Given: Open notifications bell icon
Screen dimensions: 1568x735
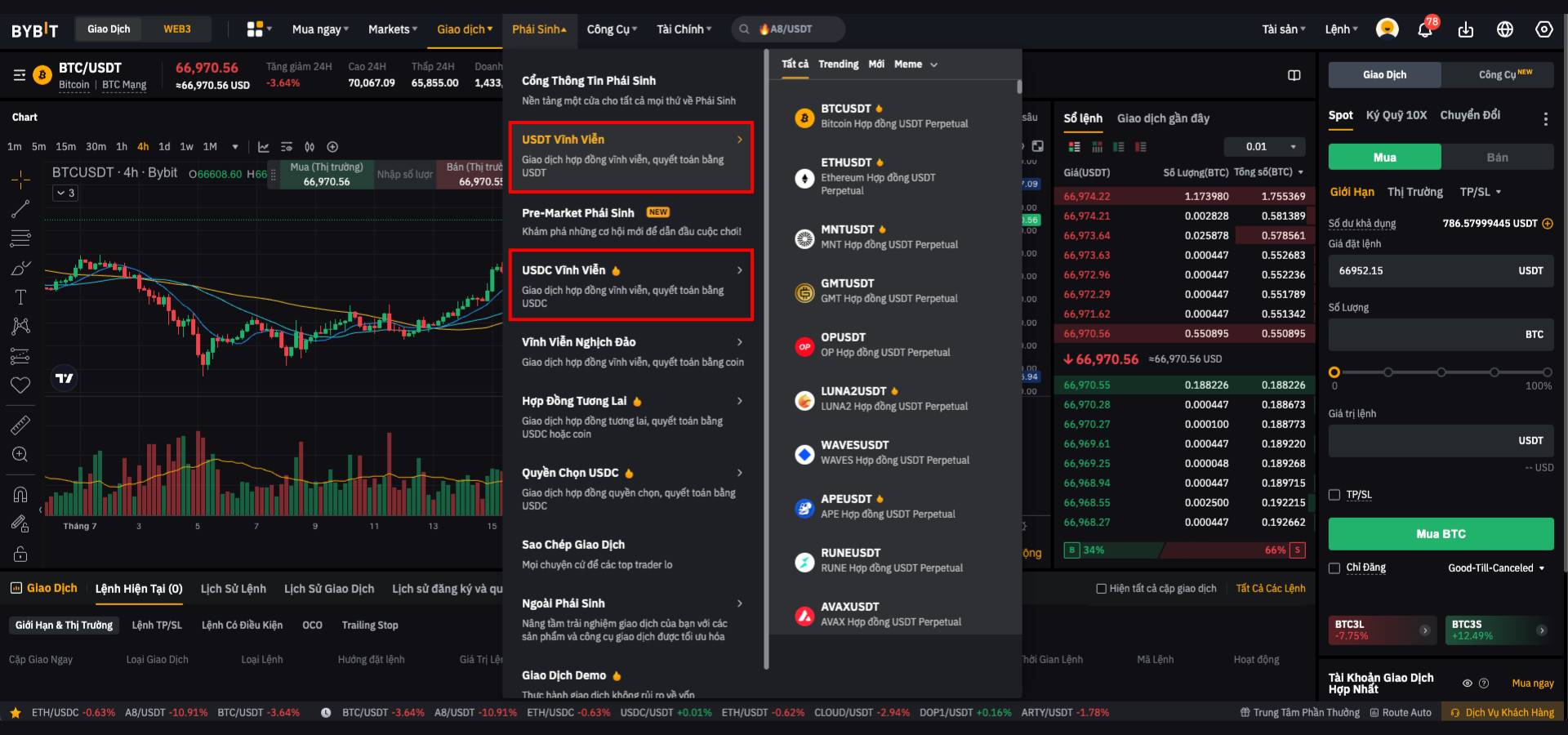Looking at the screenshot, I should coord(1424,29).
